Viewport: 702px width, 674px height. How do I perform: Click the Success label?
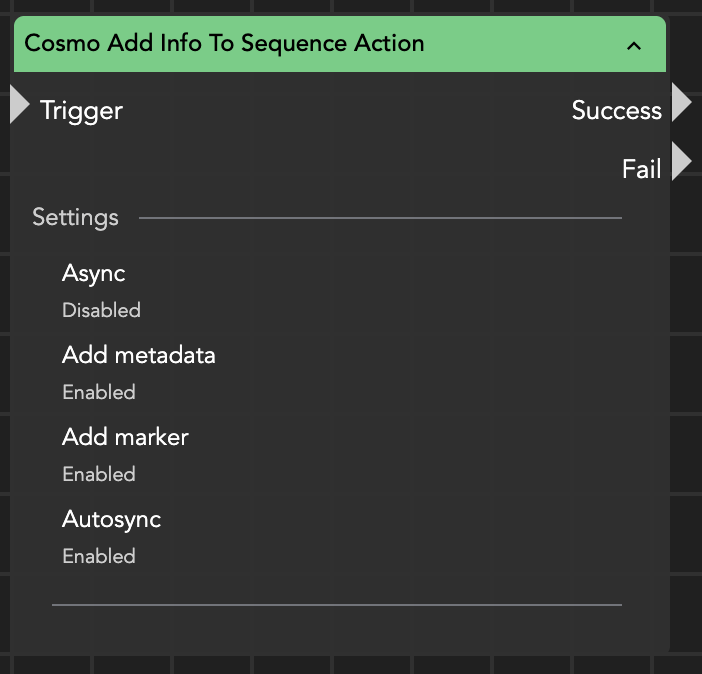(616, 110)
